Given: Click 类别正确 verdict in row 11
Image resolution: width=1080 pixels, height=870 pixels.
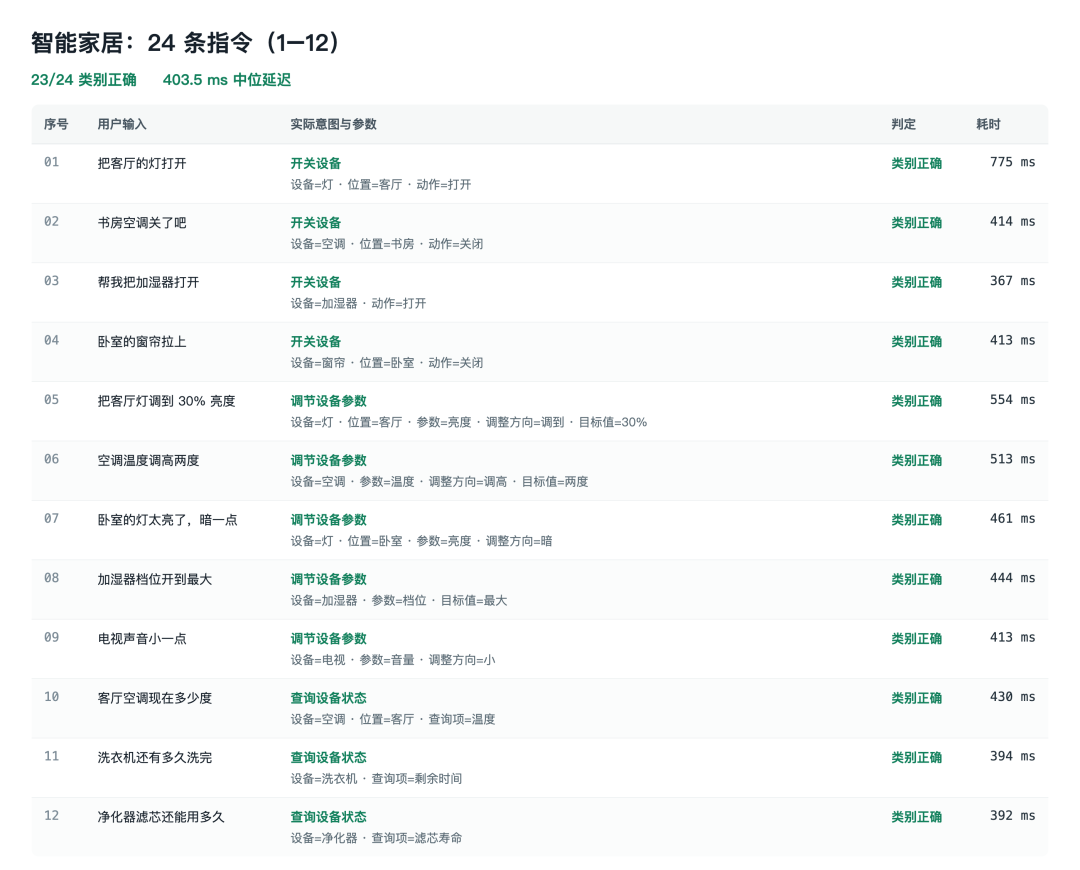Looking at the screenshot, I should point(916,757).
